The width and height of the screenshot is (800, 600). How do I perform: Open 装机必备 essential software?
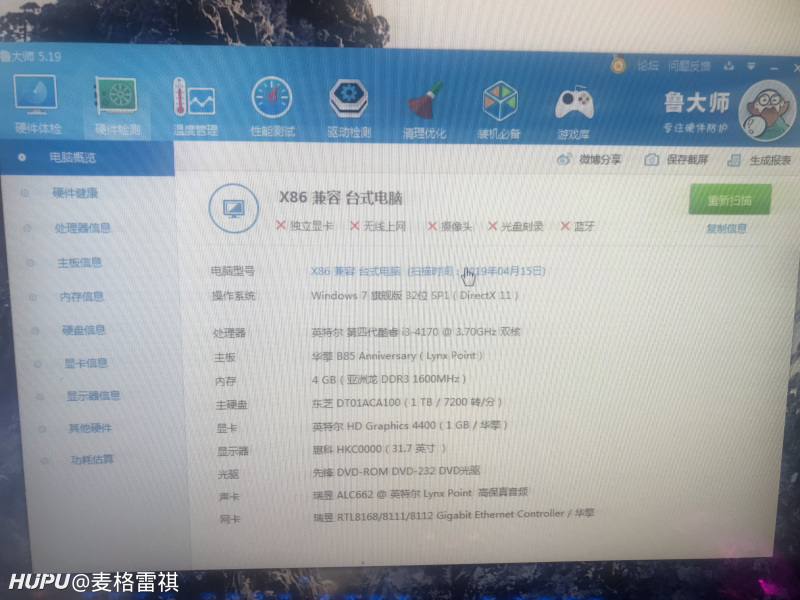click(x=499, y=110)
